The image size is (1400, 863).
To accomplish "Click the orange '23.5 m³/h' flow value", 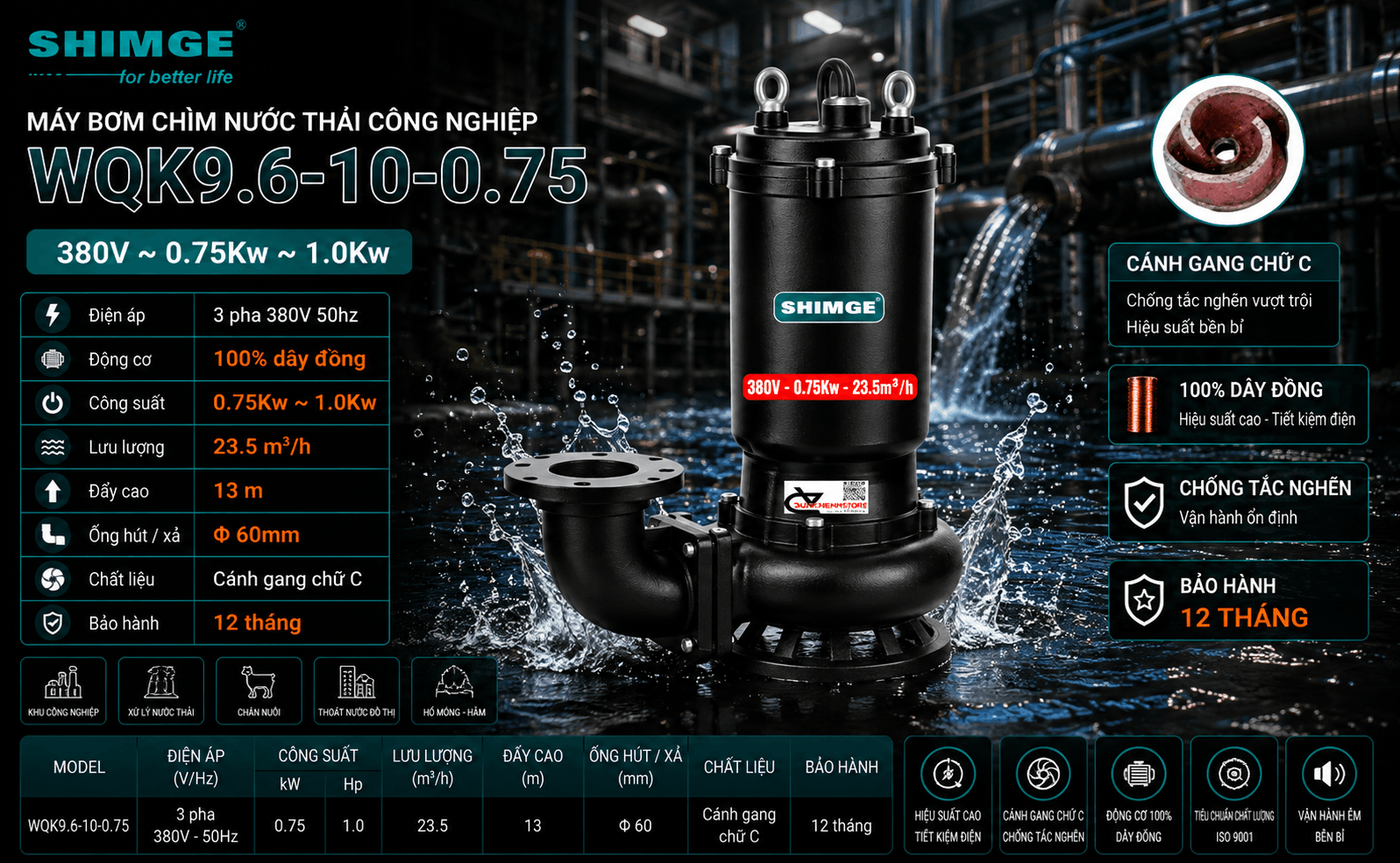I will coord(262,447).
